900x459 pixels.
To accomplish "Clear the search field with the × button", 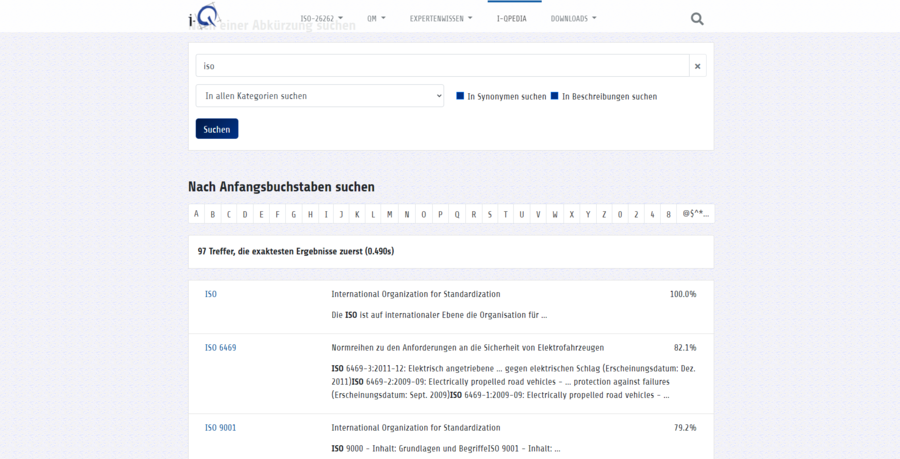I will [697, 66].
